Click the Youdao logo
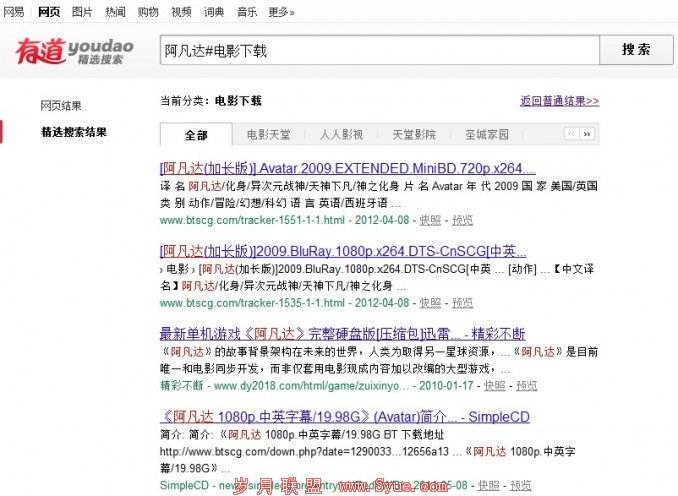This screenshot has width=678, height=496. (x=74, y=51)
